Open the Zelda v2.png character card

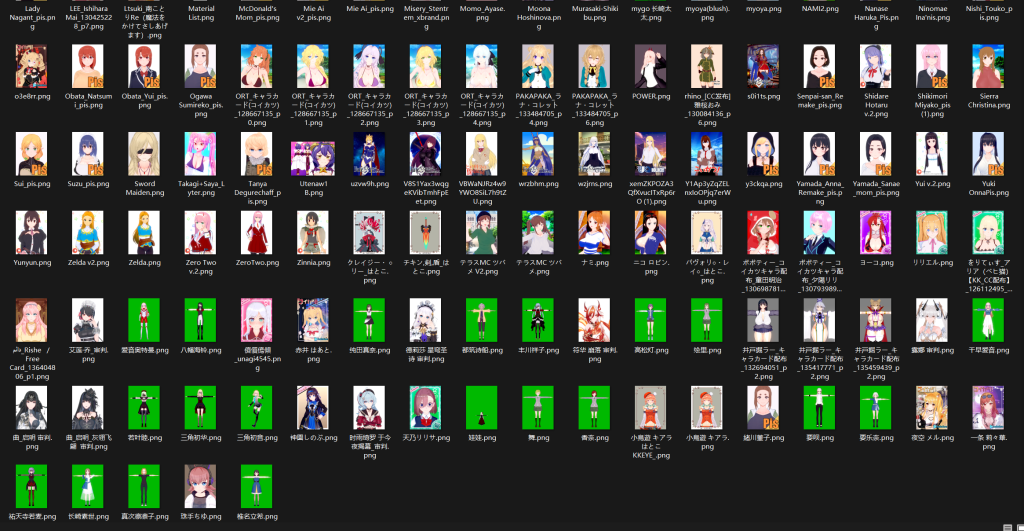[x=87, y=232]
